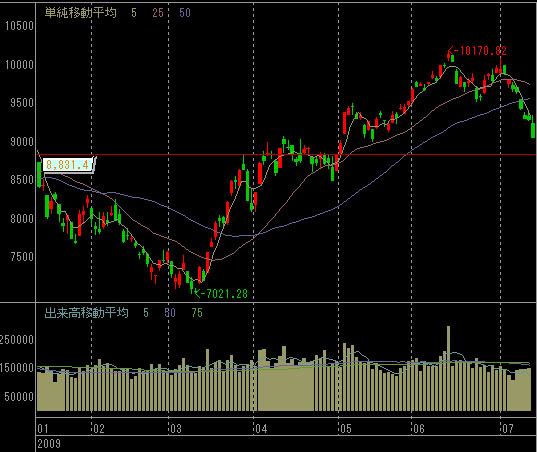Screen dimensions: 537x452
Task: Click the 9000 price axis label
Action: (x=22, y=141)
